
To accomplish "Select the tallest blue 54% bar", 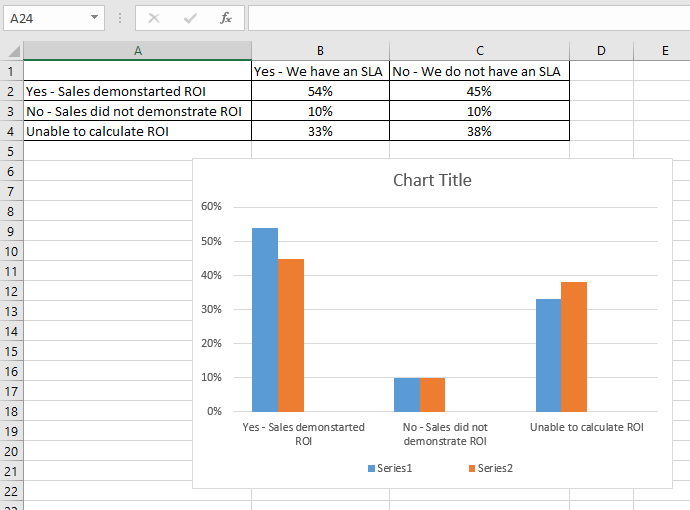I will coord(264,320).
